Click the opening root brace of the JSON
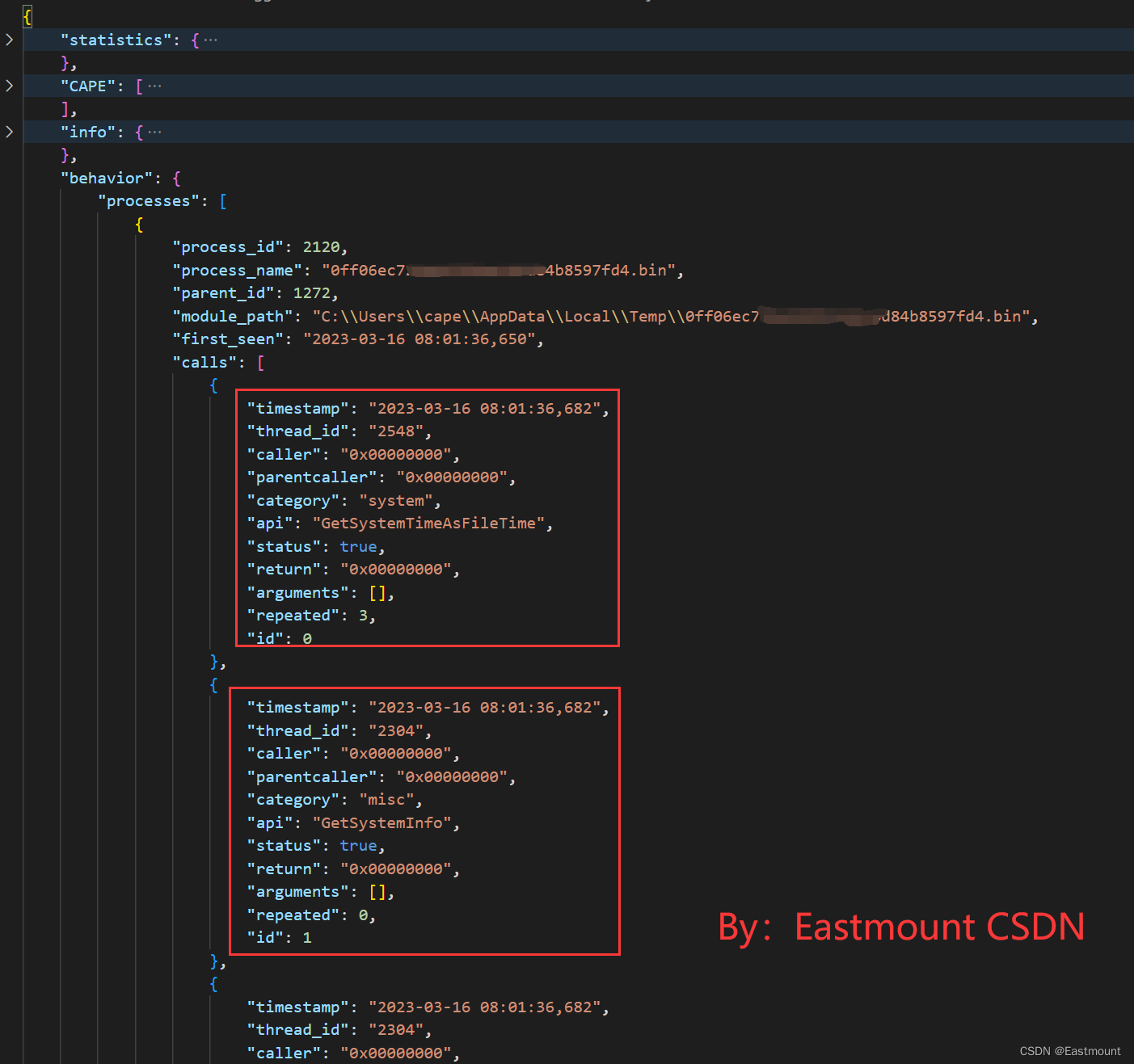This screenshot has height=1064, width=1134. [x=27, y=17]
